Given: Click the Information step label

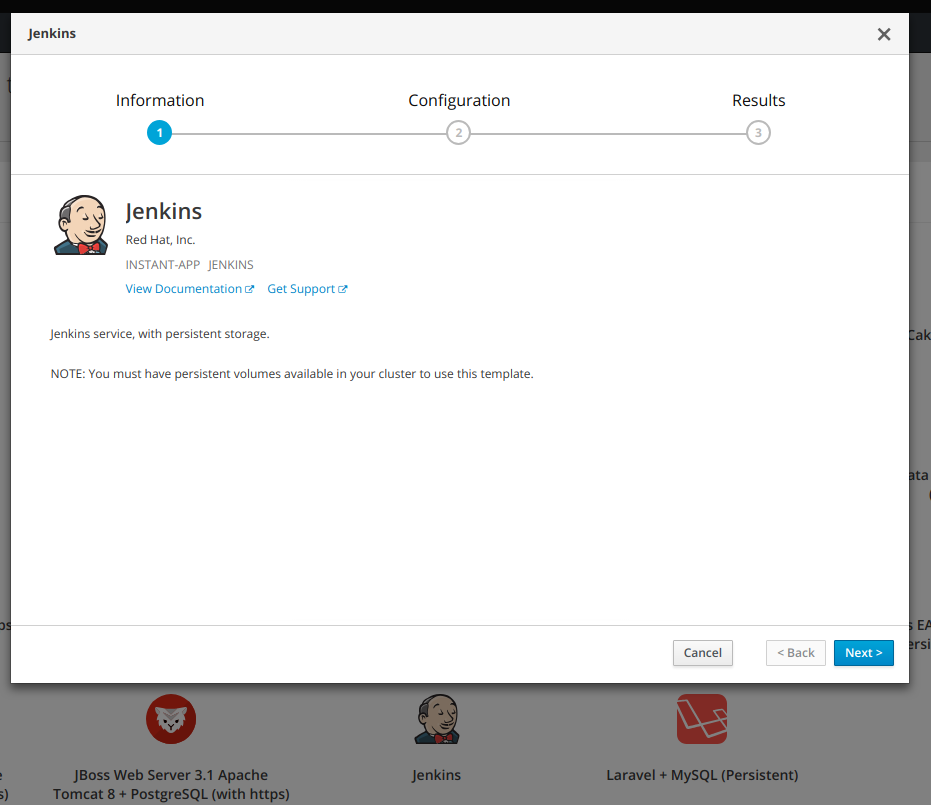Looking at the screenshot, I should 160,100.
